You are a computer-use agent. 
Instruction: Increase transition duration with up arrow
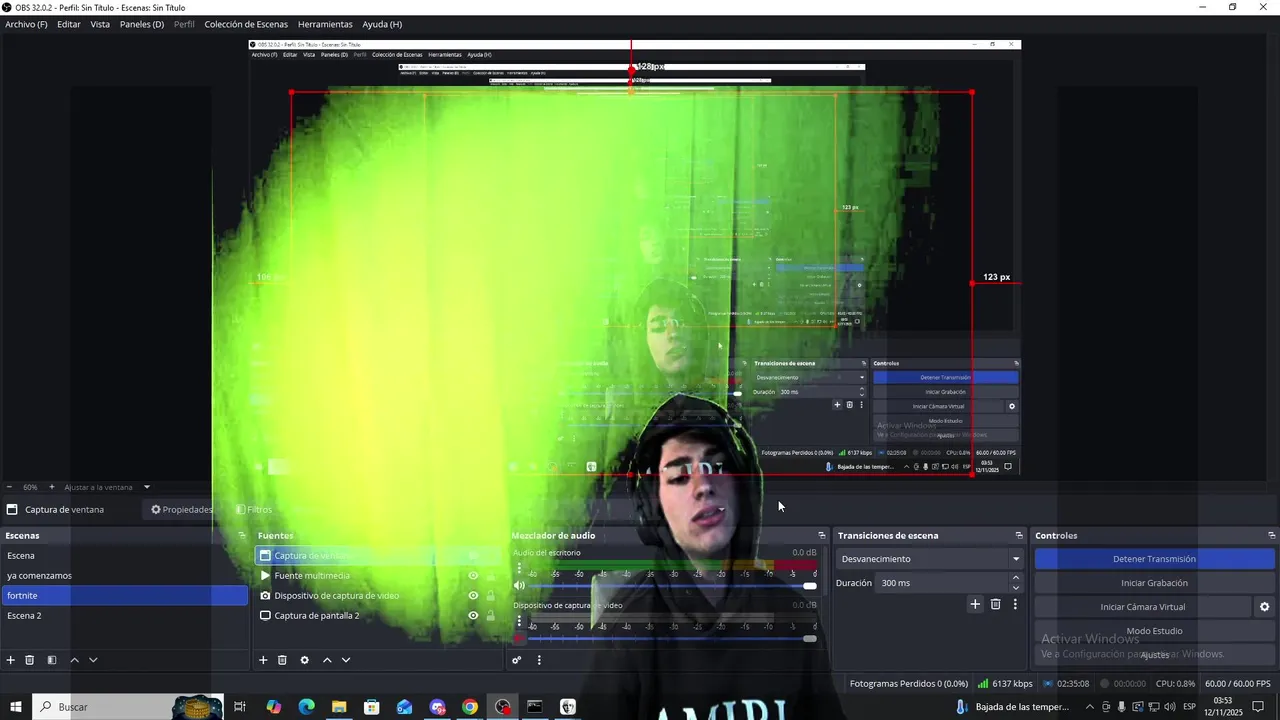point(1016,578)
